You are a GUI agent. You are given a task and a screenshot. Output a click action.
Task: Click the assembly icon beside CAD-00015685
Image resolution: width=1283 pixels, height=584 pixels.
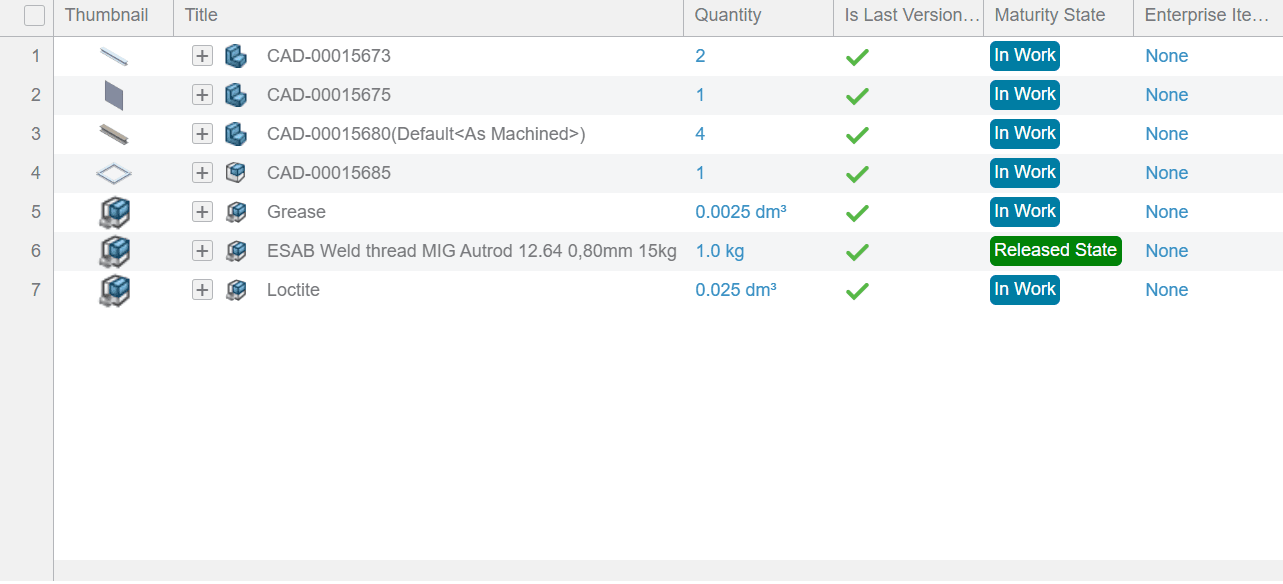tap(236, 173)
